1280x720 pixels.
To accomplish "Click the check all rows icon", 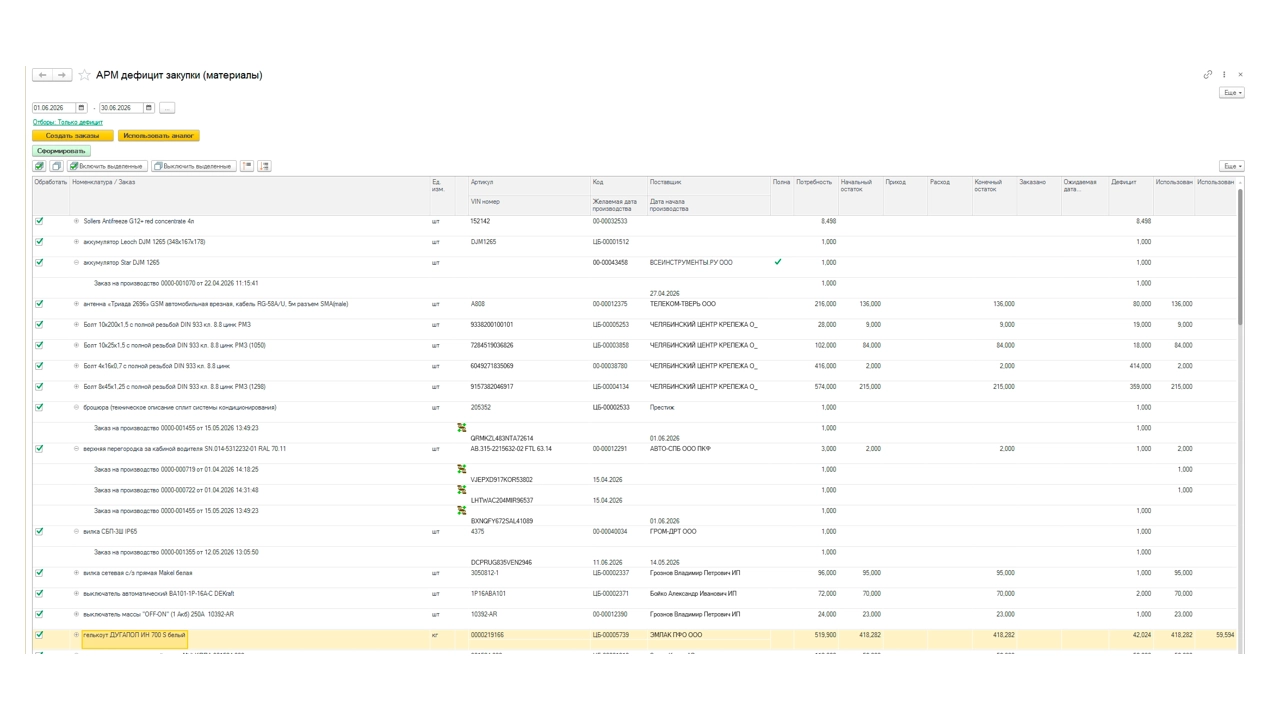I will (40, 166).
